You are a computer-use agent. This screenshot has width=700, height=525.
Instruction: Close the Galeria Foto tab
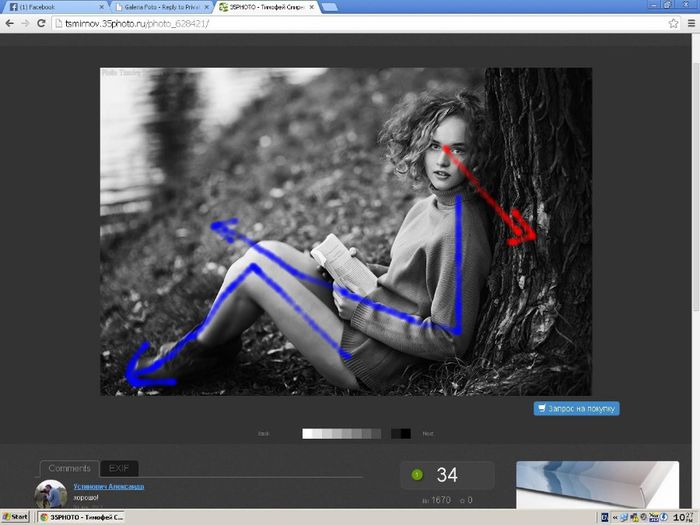point(207,7)
